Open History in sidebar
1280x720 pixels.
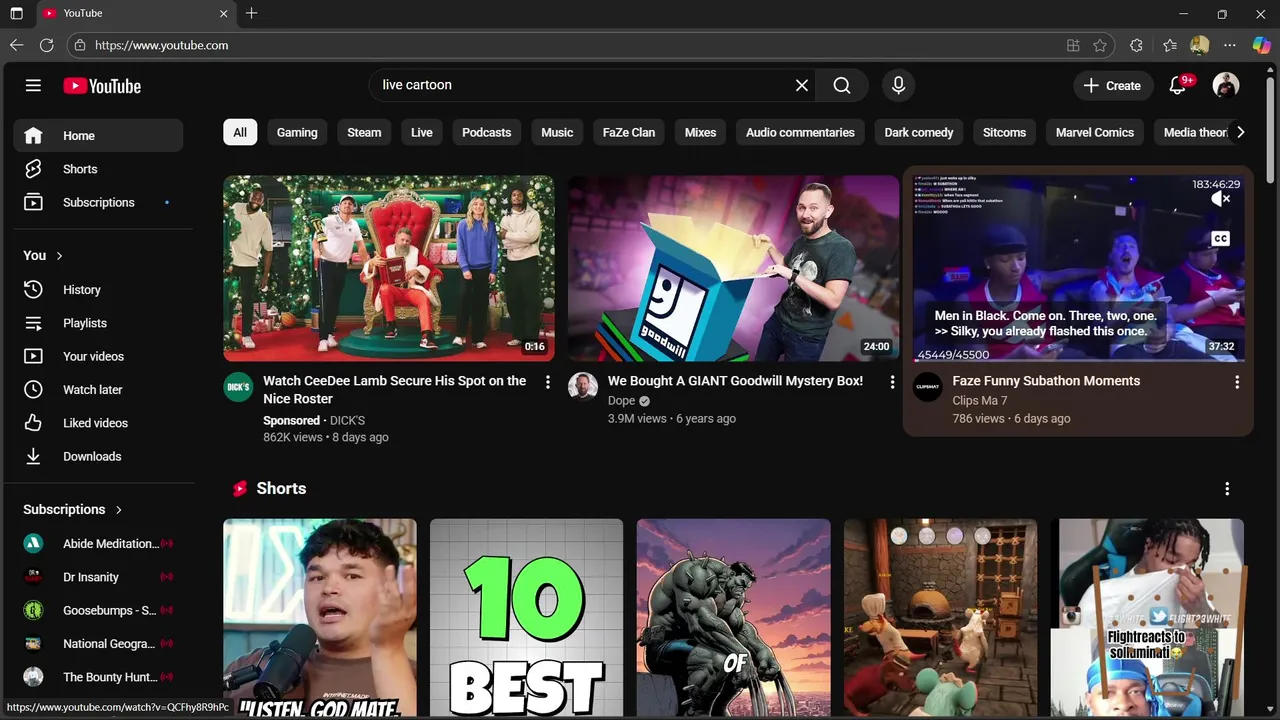98,290
